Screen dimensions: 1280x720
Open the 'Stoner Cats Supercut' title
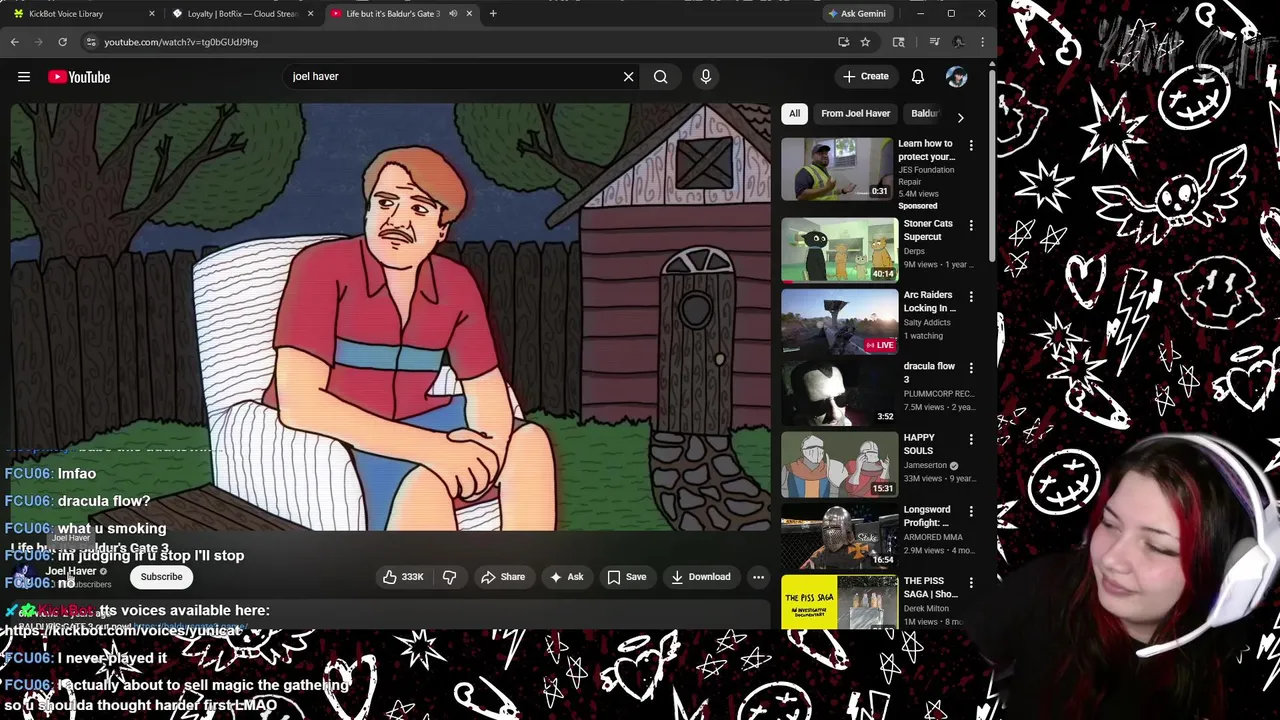pyautogui.click(x=928, y=230)
